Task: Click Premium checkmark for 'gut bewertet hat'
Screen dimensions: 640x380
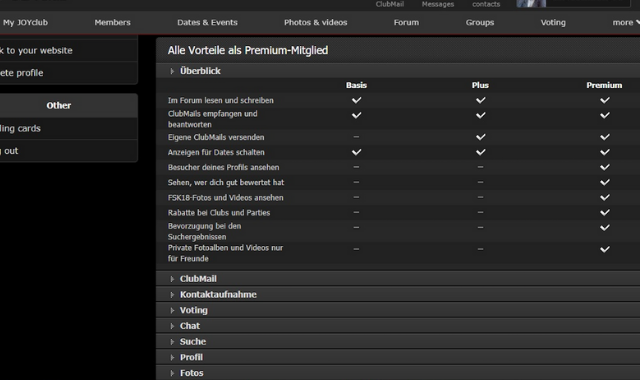Action: click(604, 182)
